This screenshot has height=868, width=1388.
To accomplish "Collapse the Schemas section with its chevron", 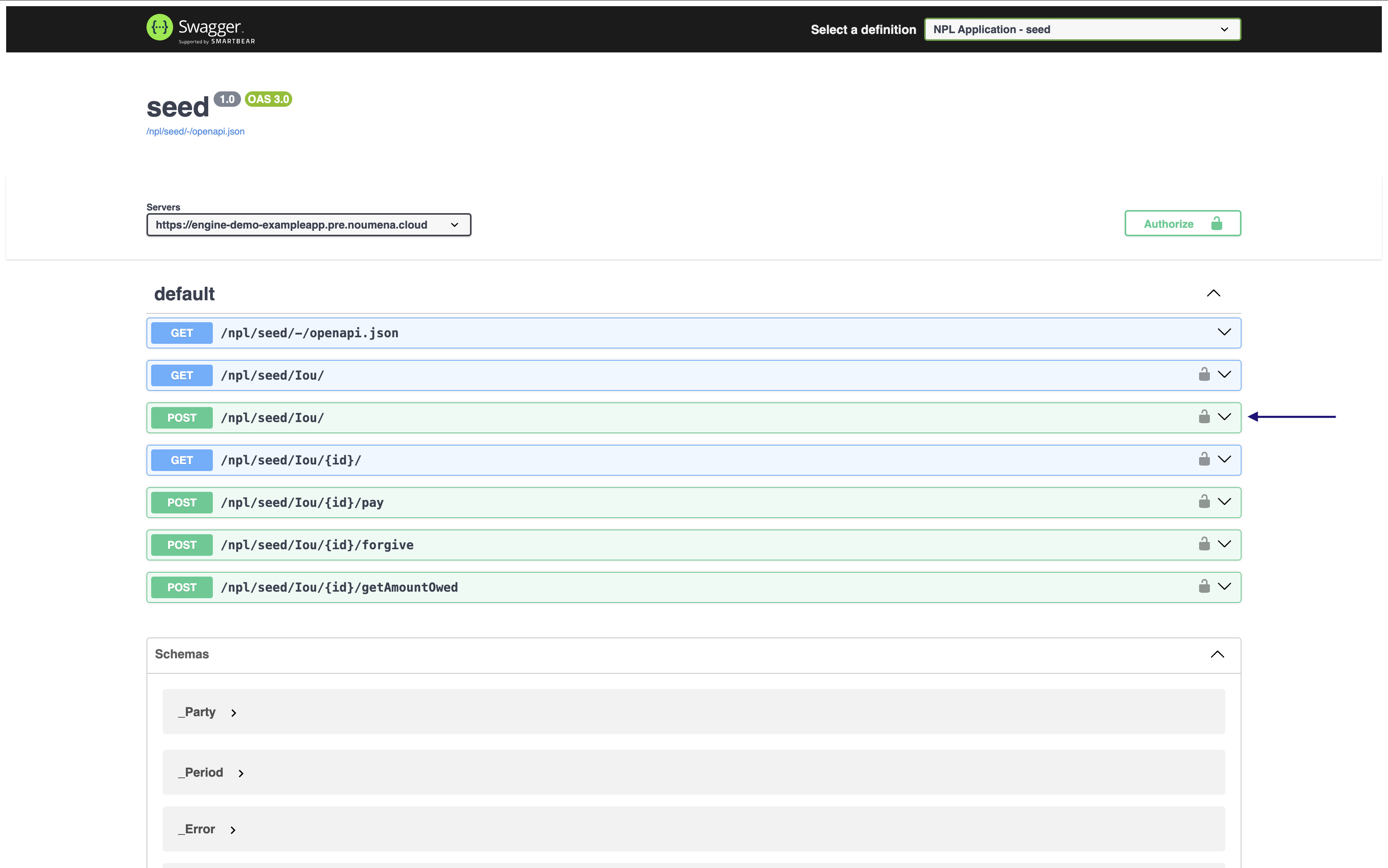I will coord(1217,654).
